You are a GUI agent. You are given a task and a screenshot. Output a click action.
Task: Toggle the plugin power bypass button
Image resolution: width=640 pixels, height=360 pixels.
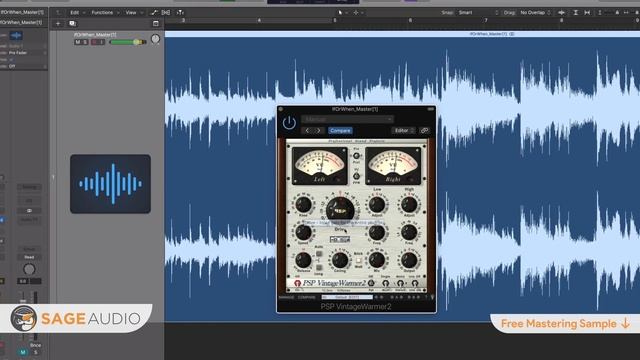click(x=289, y=122)
